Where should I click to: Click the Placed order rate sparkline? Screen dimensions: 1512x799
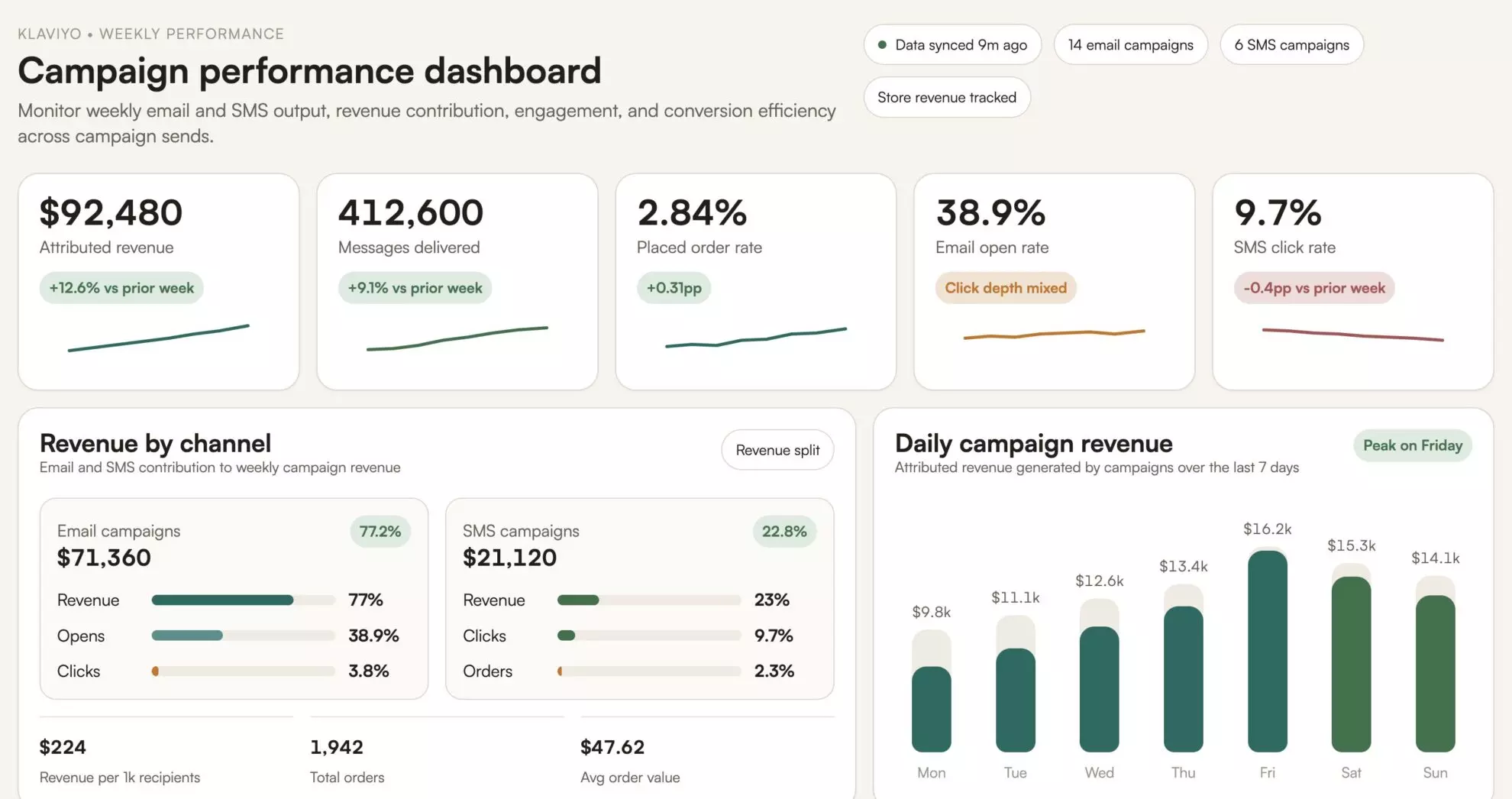756,338
